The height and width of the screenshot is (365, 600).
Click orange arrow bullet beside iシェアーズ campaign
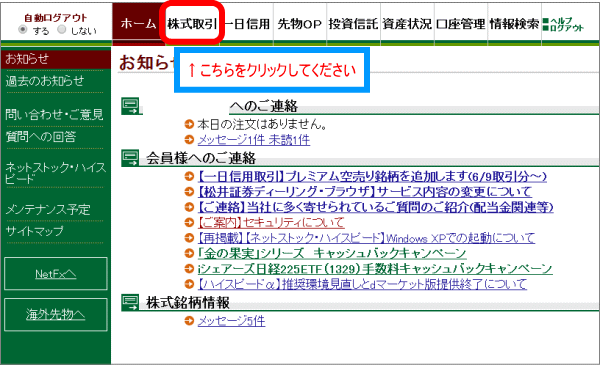189,269
